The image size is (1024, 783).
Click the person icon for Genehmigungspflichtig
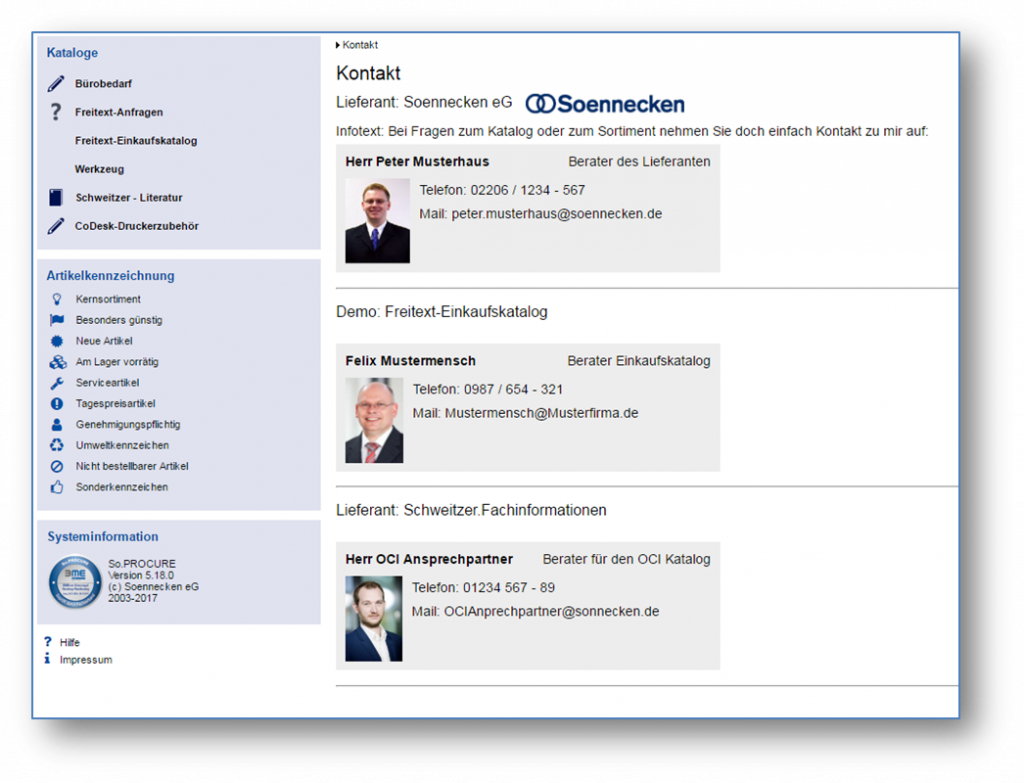[x=57, y=424]
